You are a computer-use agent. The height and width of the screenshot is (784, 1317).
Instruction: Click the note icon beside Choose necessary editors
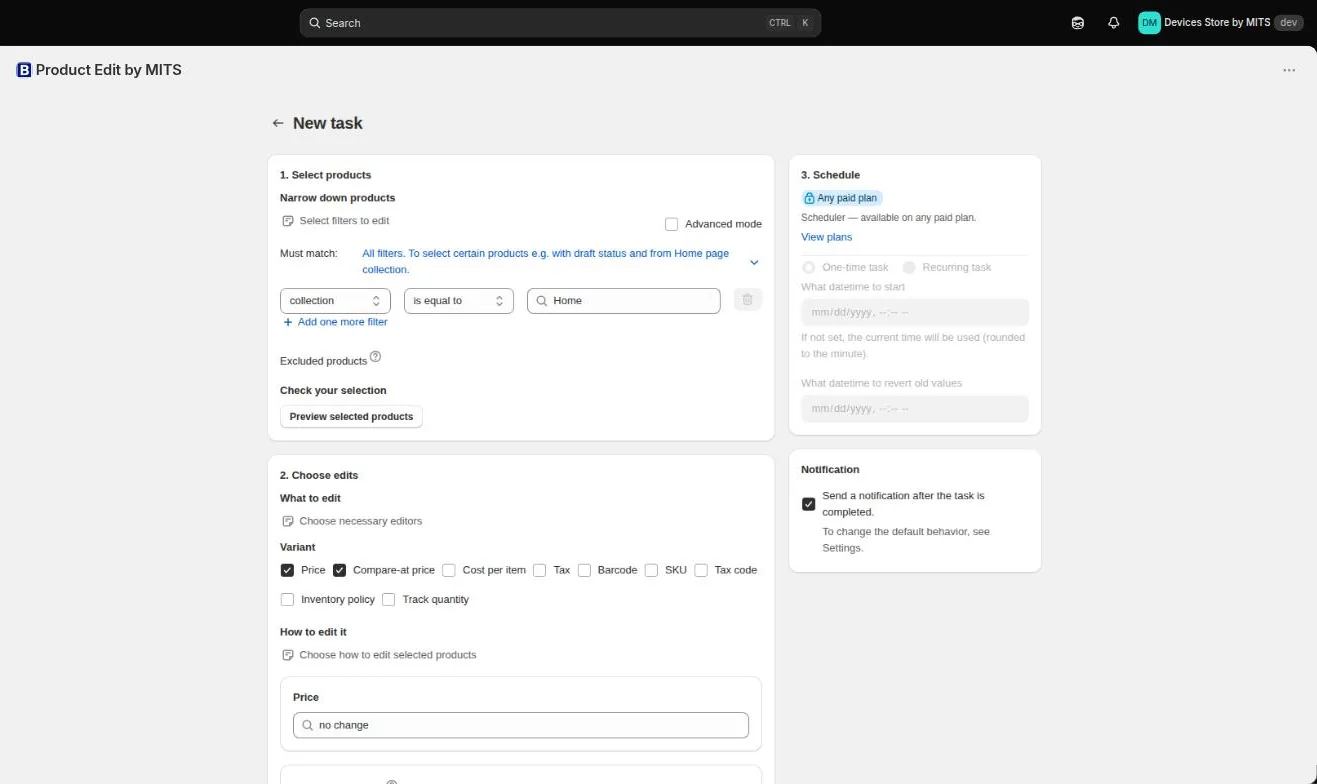point(288,521)
